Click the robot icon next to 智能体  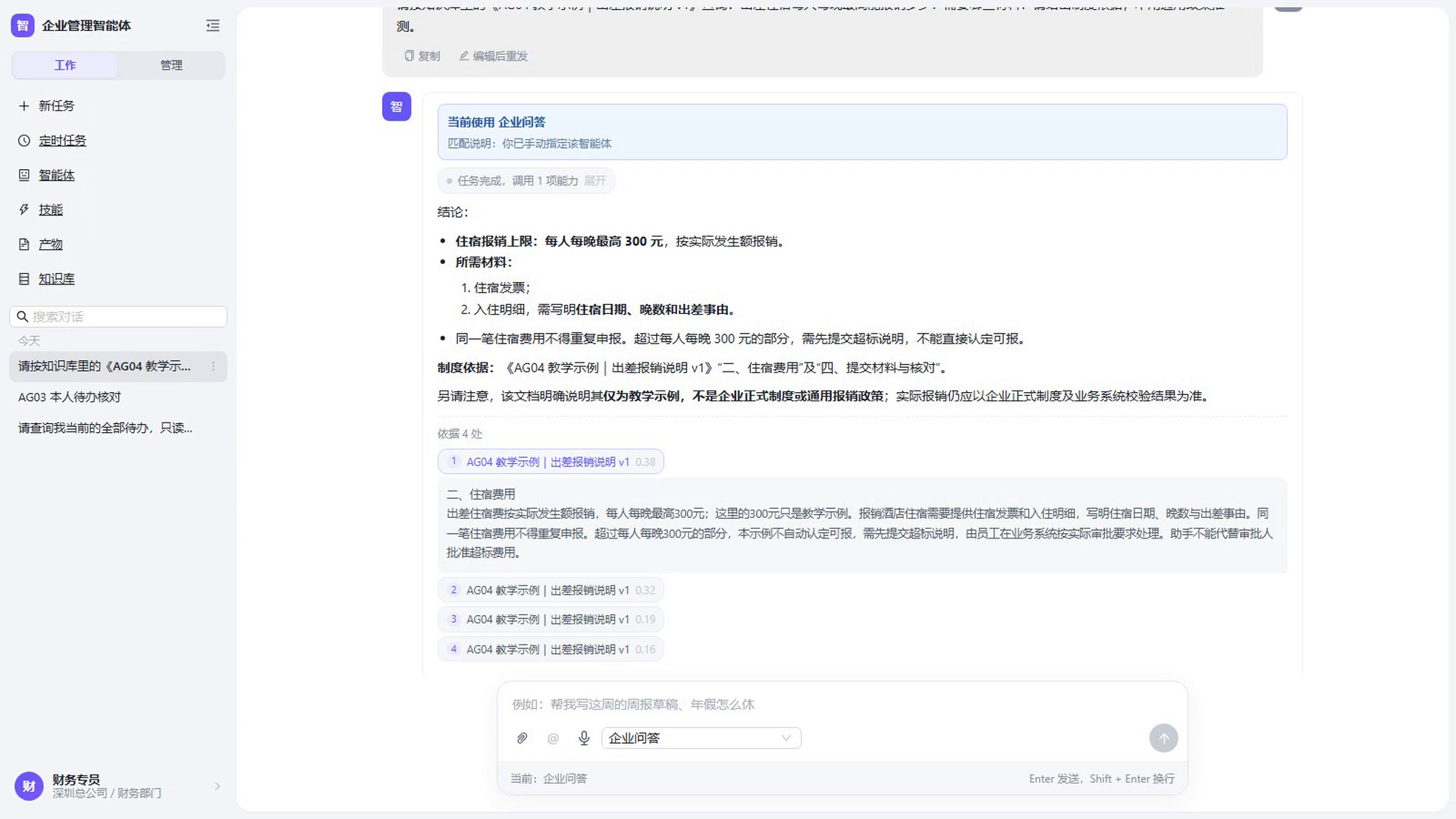tap(24, 175)
